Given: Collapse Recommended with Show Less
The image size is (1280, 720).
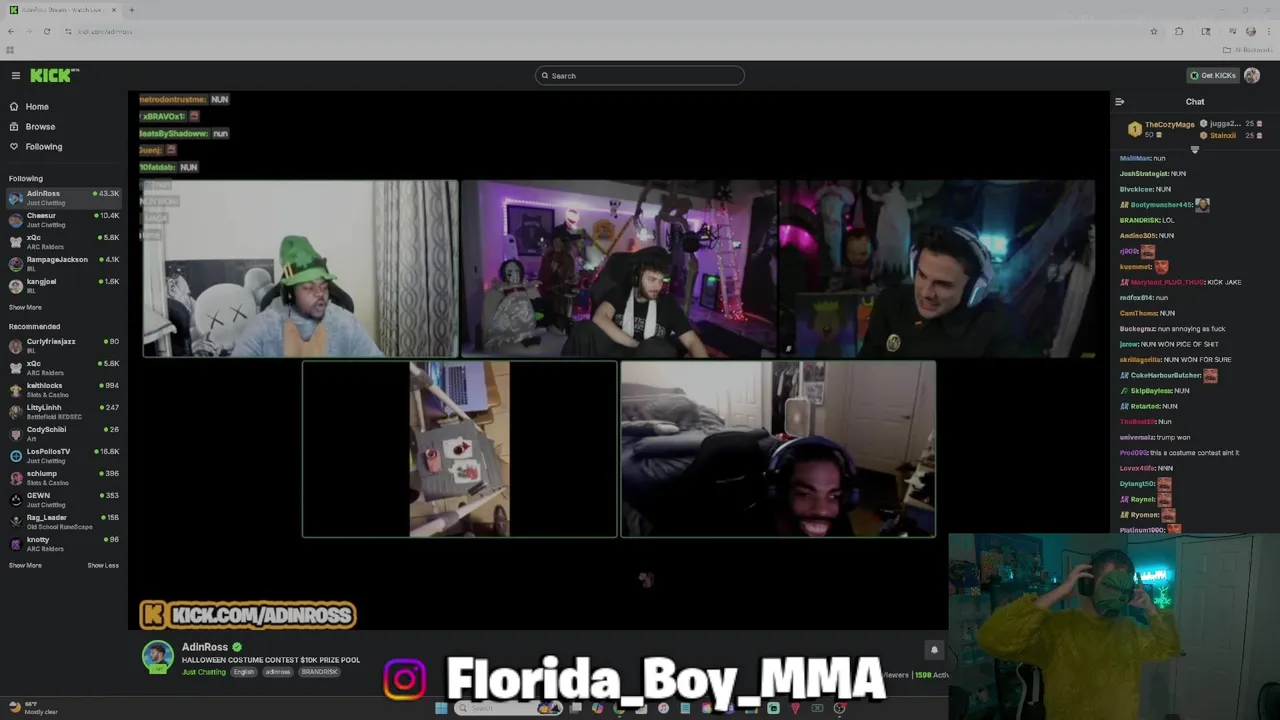Looking at the screenshot, I should [103, 566].
